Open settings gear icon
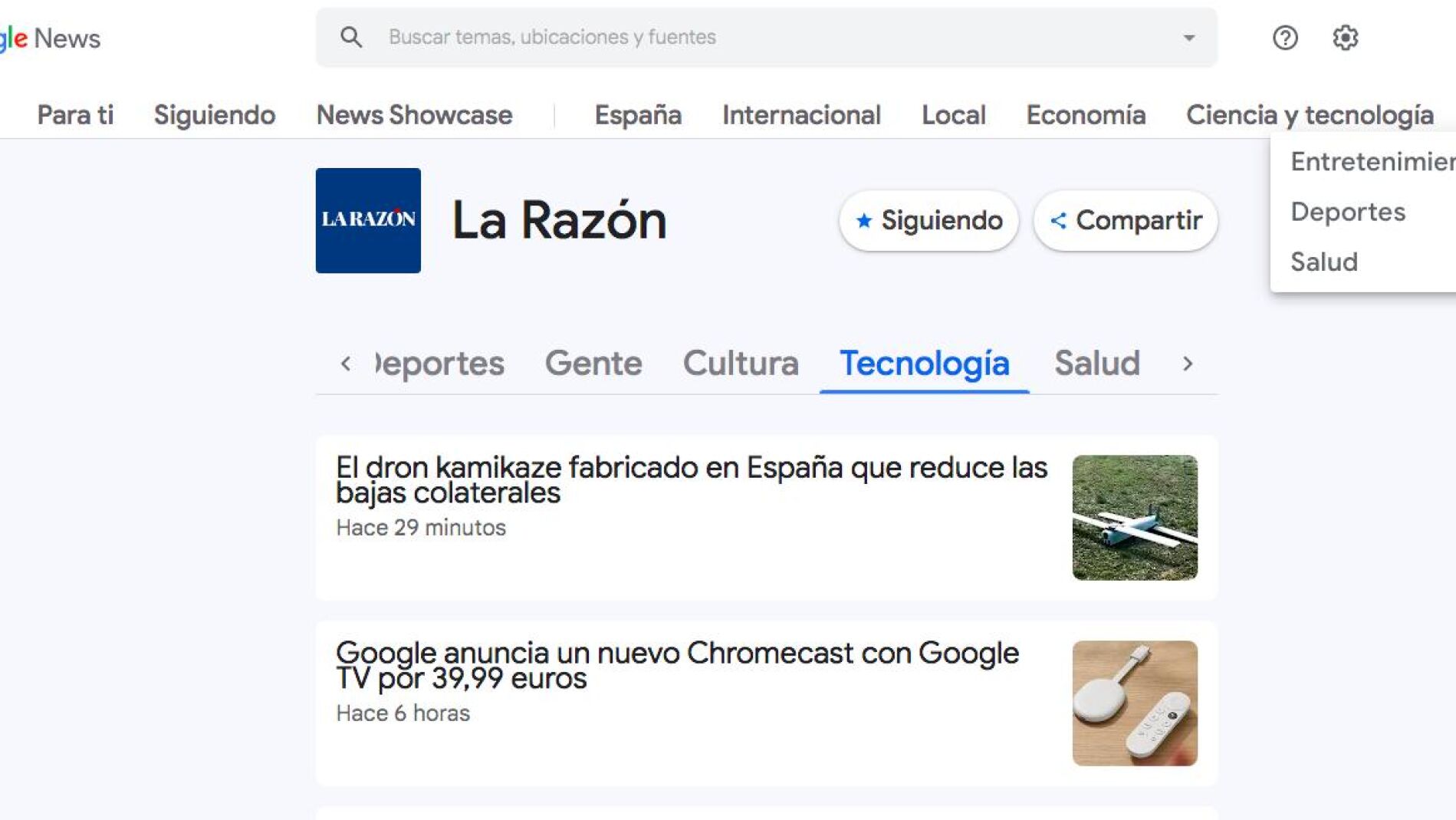This screenshot has width=1456, height=820. [1345, 38]
